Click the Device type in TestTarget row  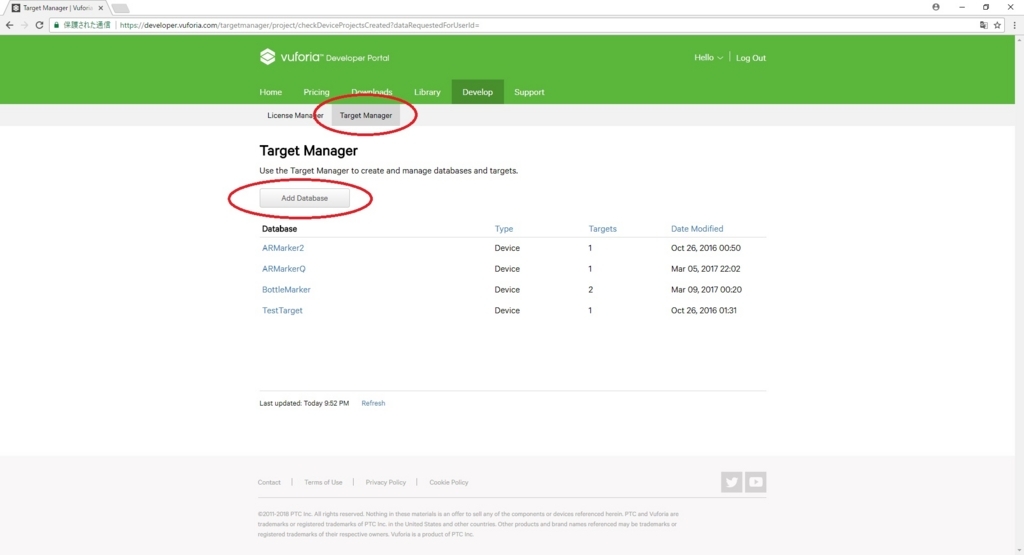coord(507,311)
